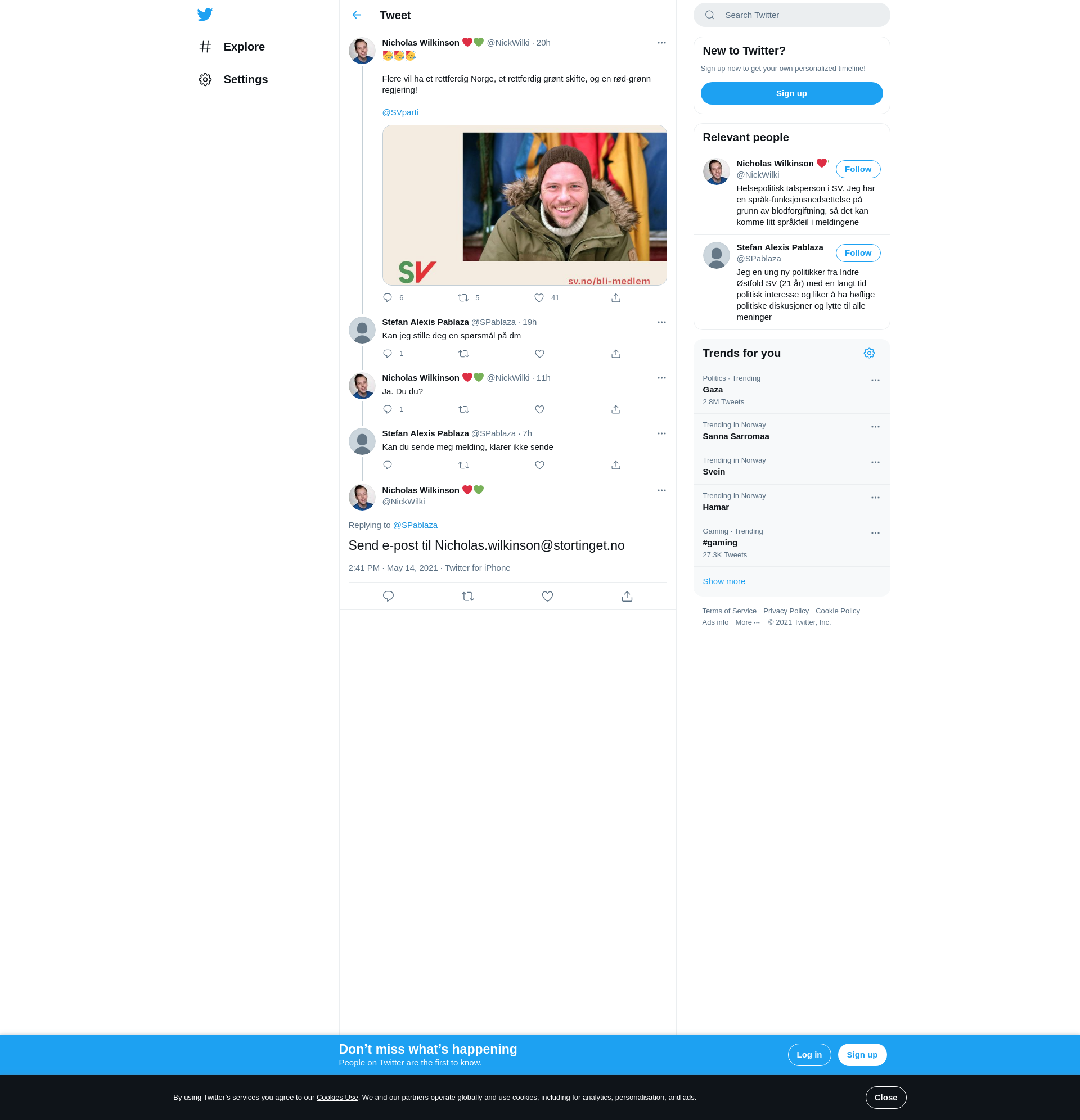The image size is (1080, 1120).
Task: Open Cookie Policy link
Action: pyautogui.click(x=838, y=611)
